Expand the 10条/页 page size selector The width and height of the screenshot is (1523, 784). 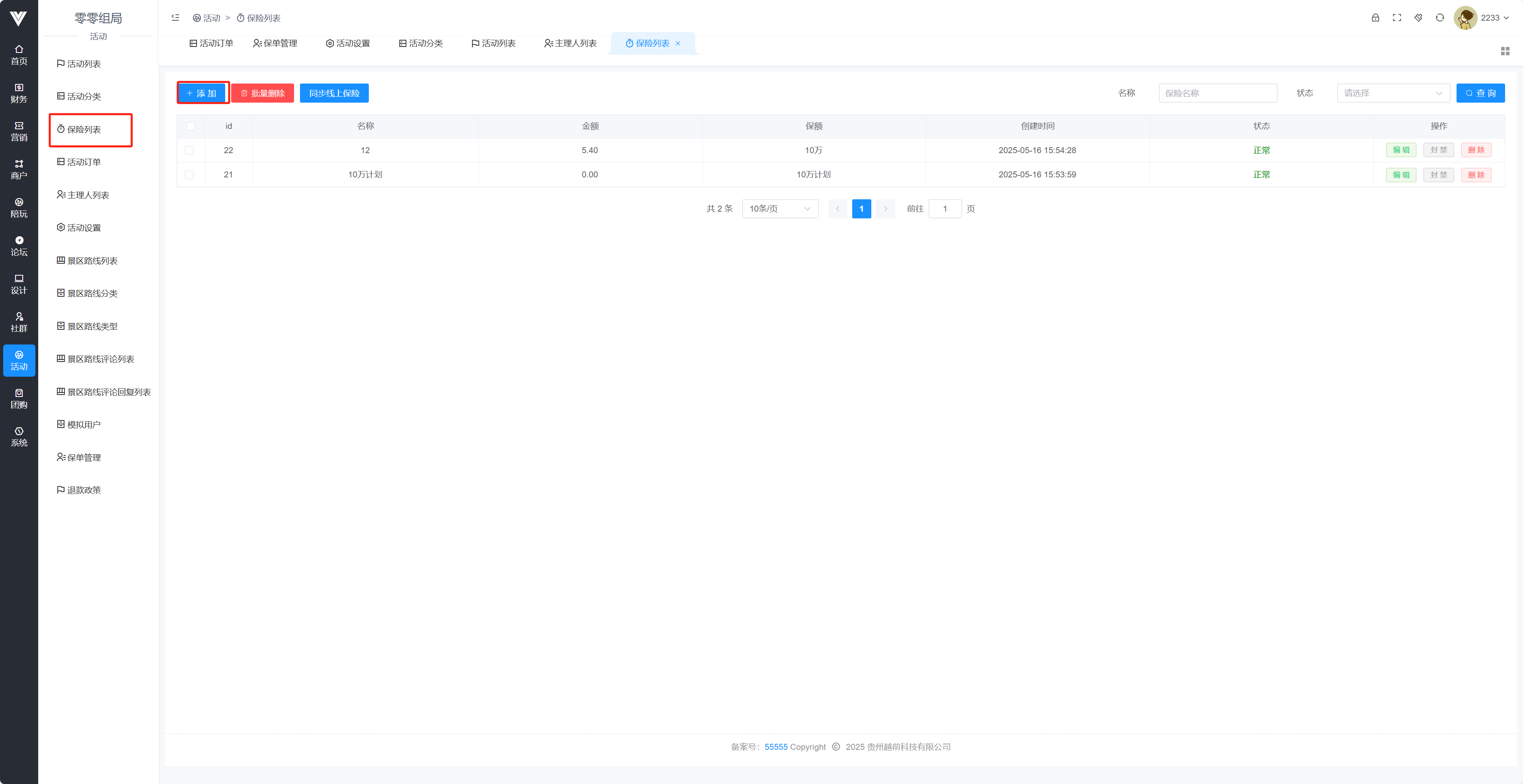780,209
